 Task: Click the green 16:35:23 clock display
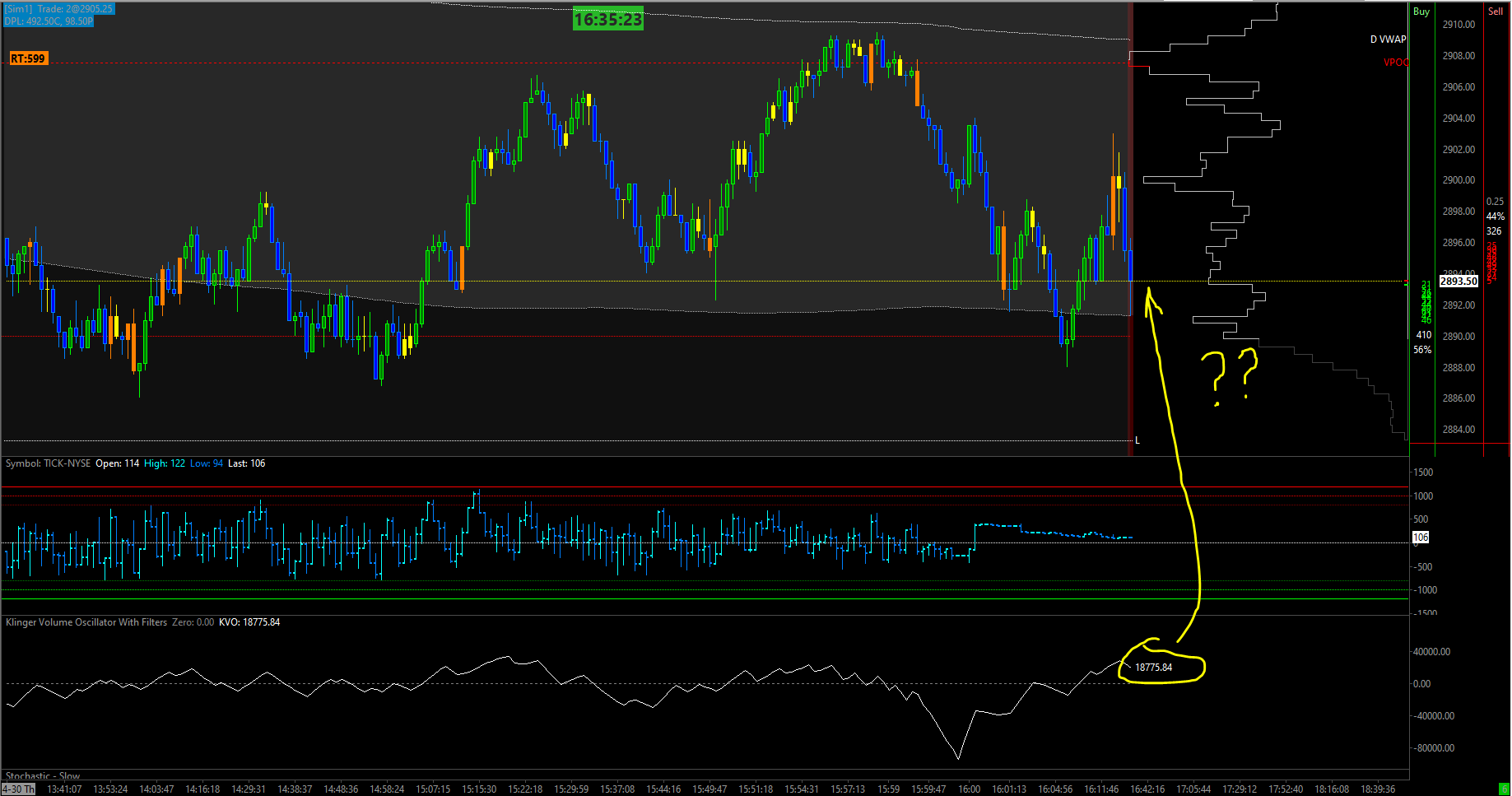(608, 20)
